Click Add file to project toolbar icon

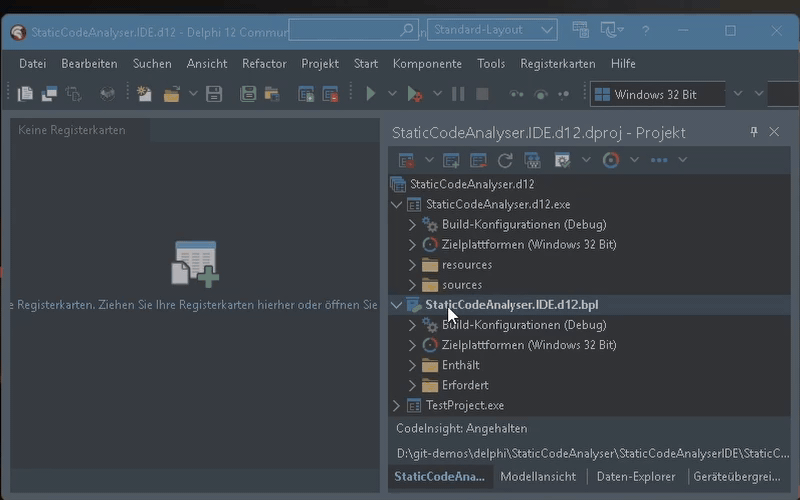click(x=306, y=94)
